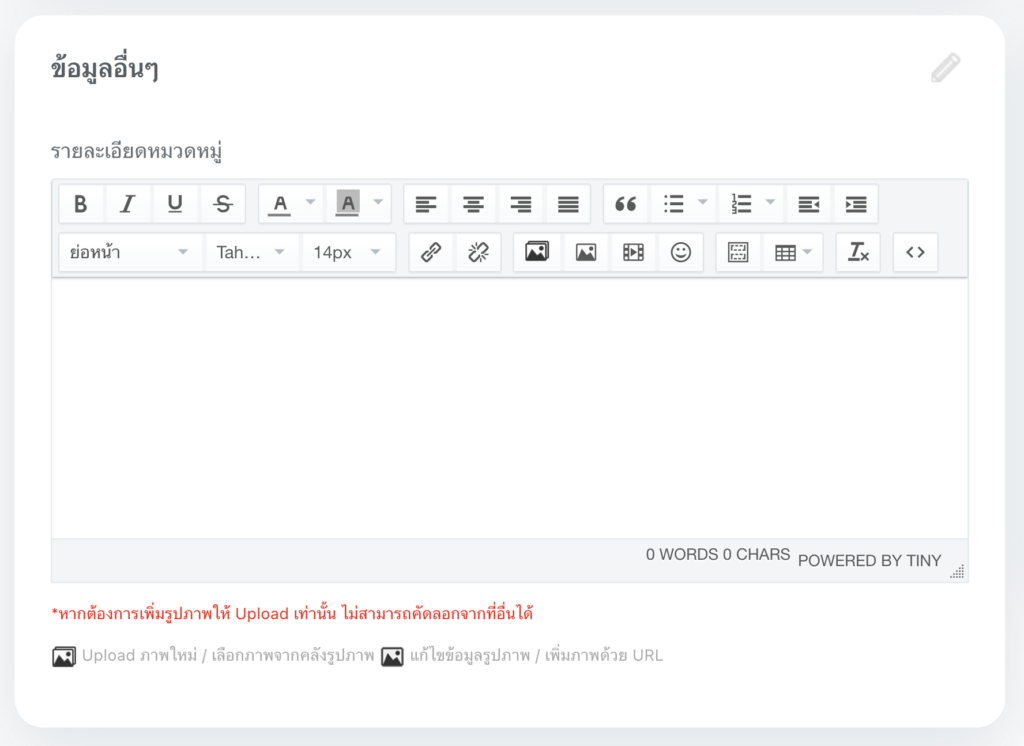
Task: Open the emoticons picker
Action: pos(680,252)
